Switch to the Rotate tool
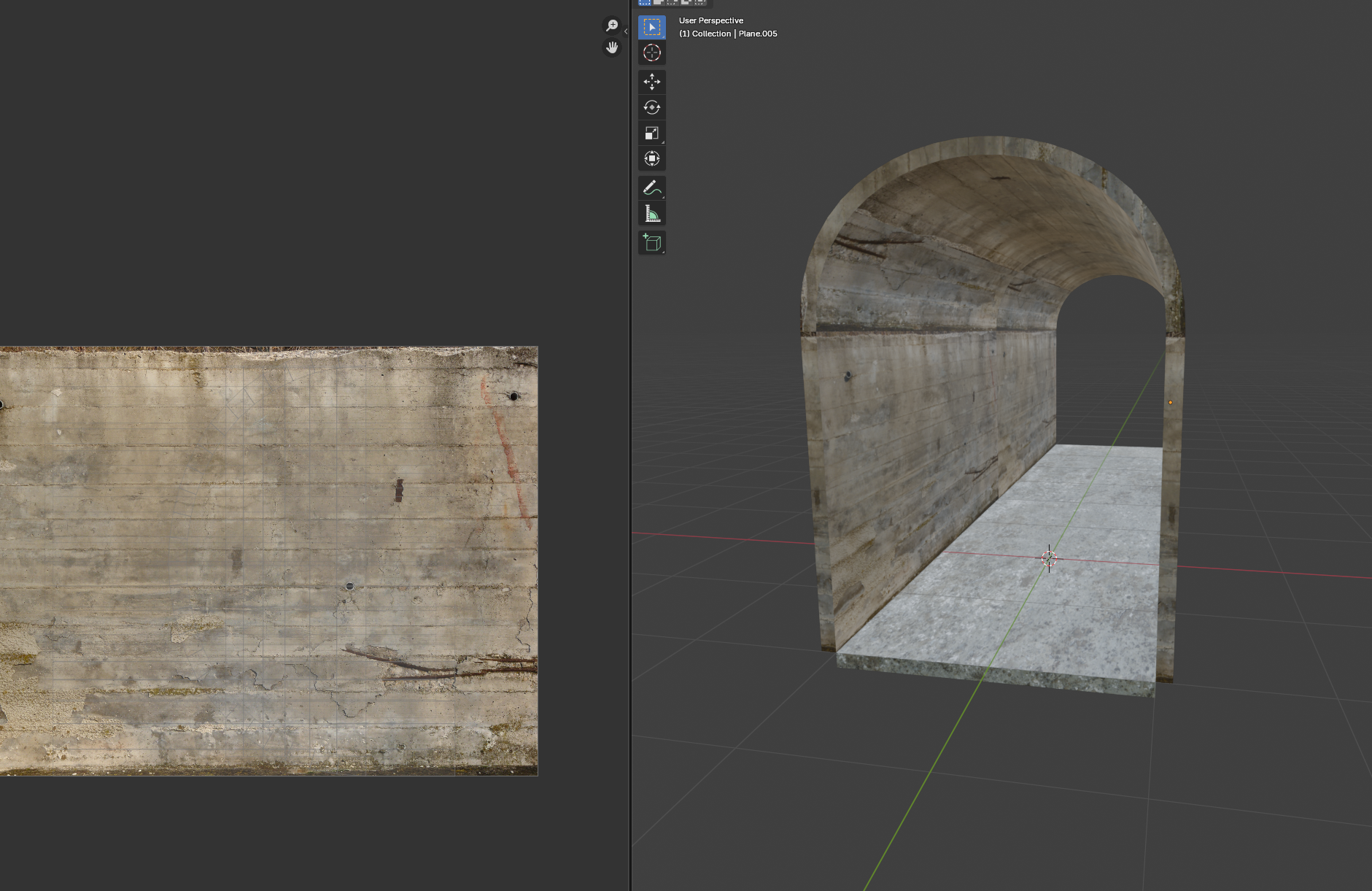 651,107
